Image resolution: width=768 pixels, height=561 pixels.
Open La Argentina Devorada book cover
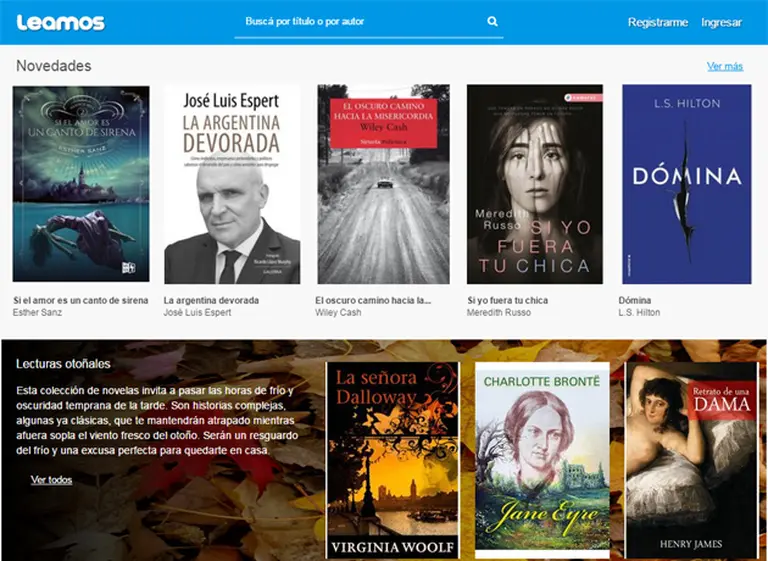coord(232,185)
